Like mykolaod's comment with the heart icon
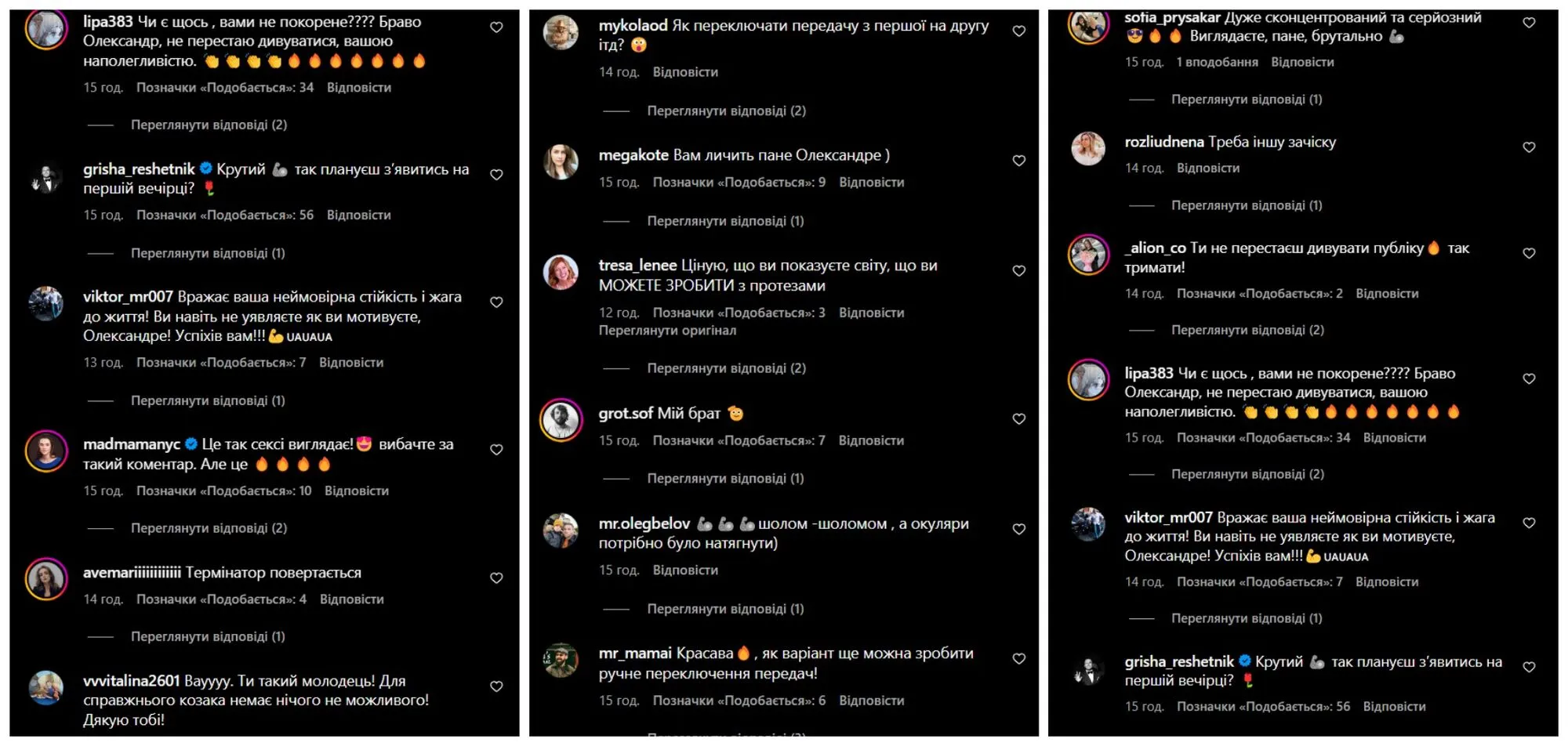This screenshot has width=1568, height=746. pos(1018,31)
